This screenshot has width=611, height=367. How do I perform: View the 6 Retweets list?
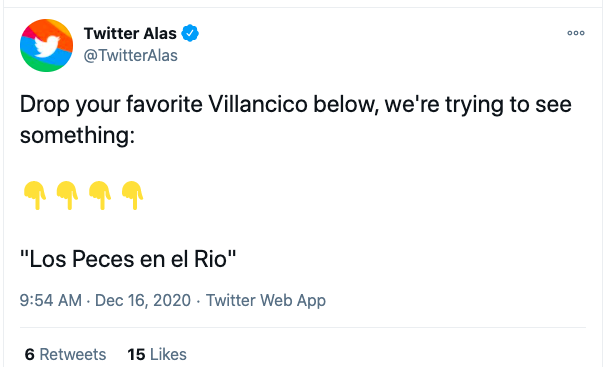(65, 355)
